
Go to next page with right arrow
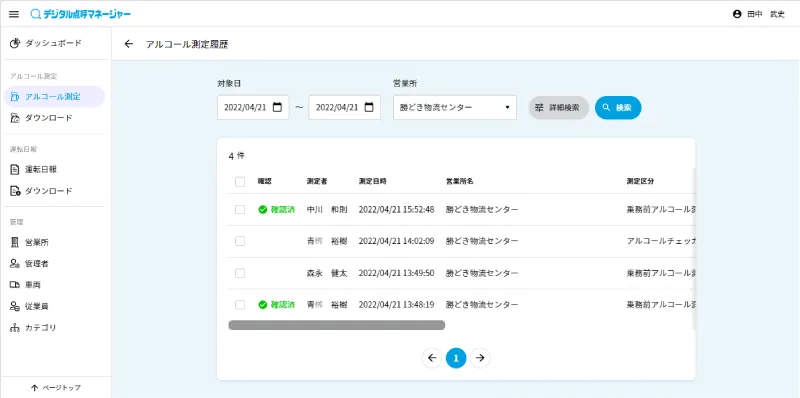point(480,358)
